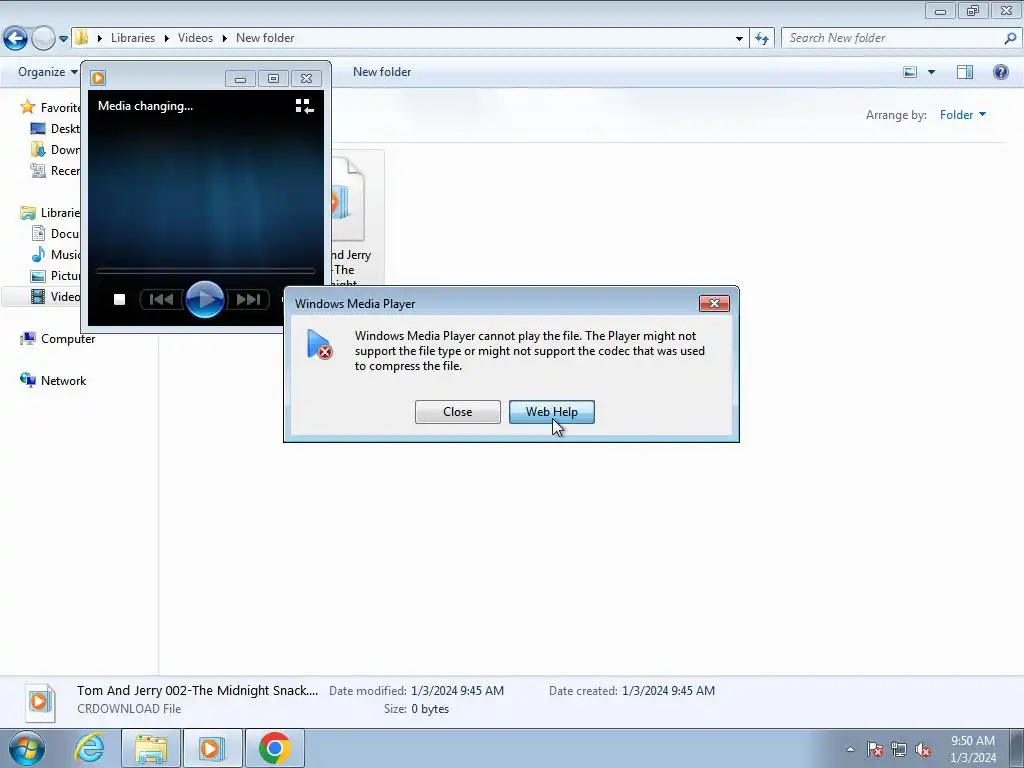Click previous track button in Media Player

(x=161, y=299)
